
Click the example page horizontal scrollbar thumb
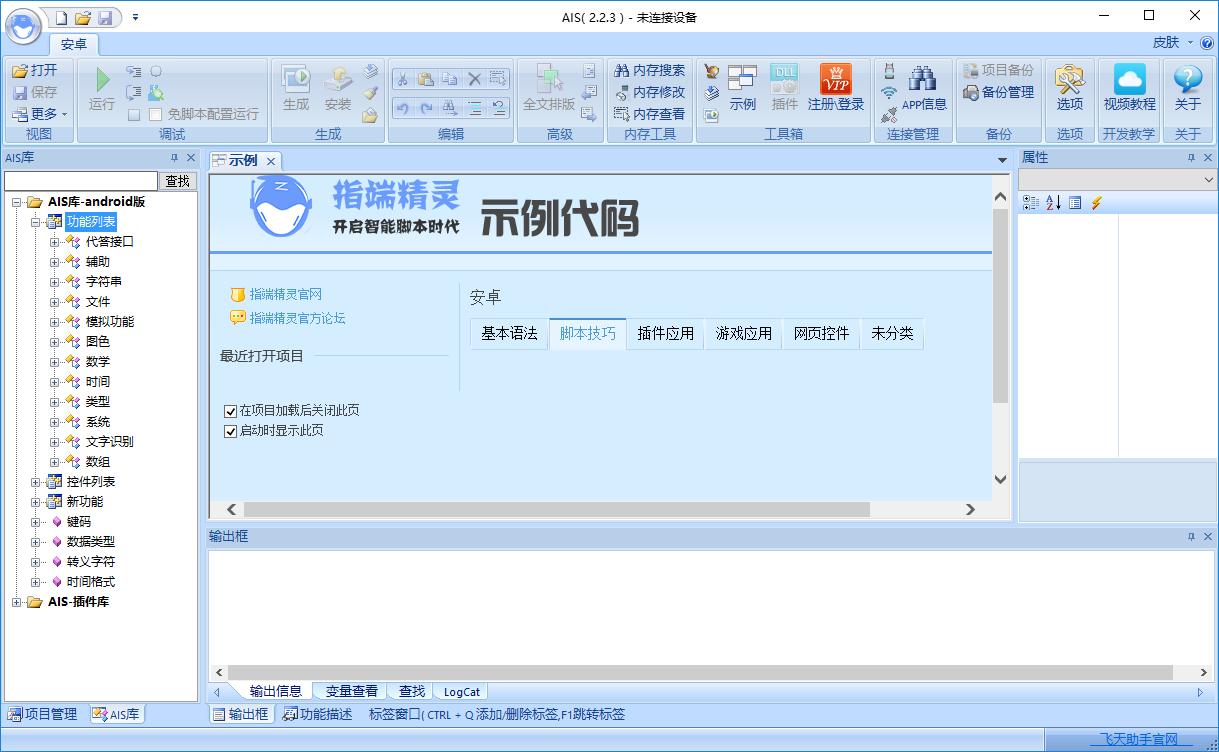click(x=558, y=510)
